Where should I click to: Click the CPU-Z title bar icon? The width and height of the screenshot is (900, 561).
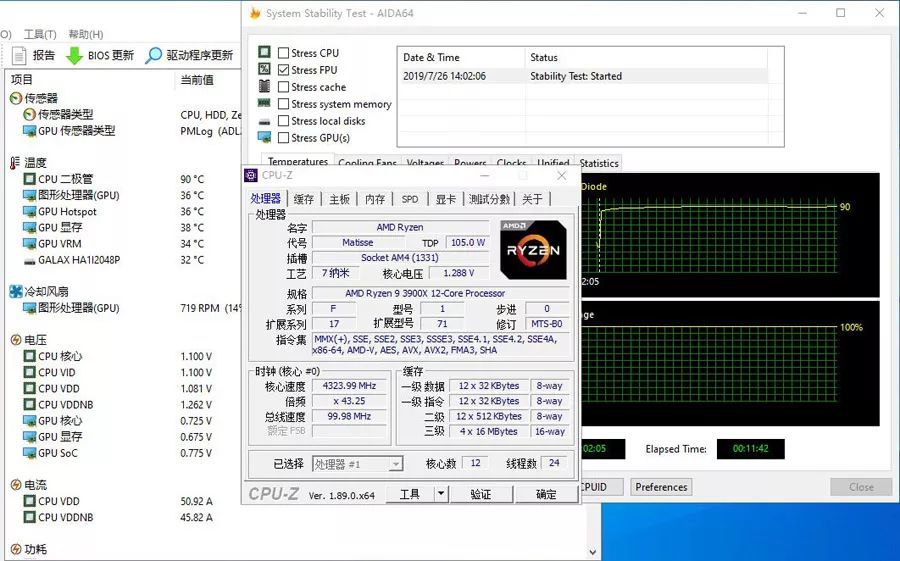tap(251, 175)
